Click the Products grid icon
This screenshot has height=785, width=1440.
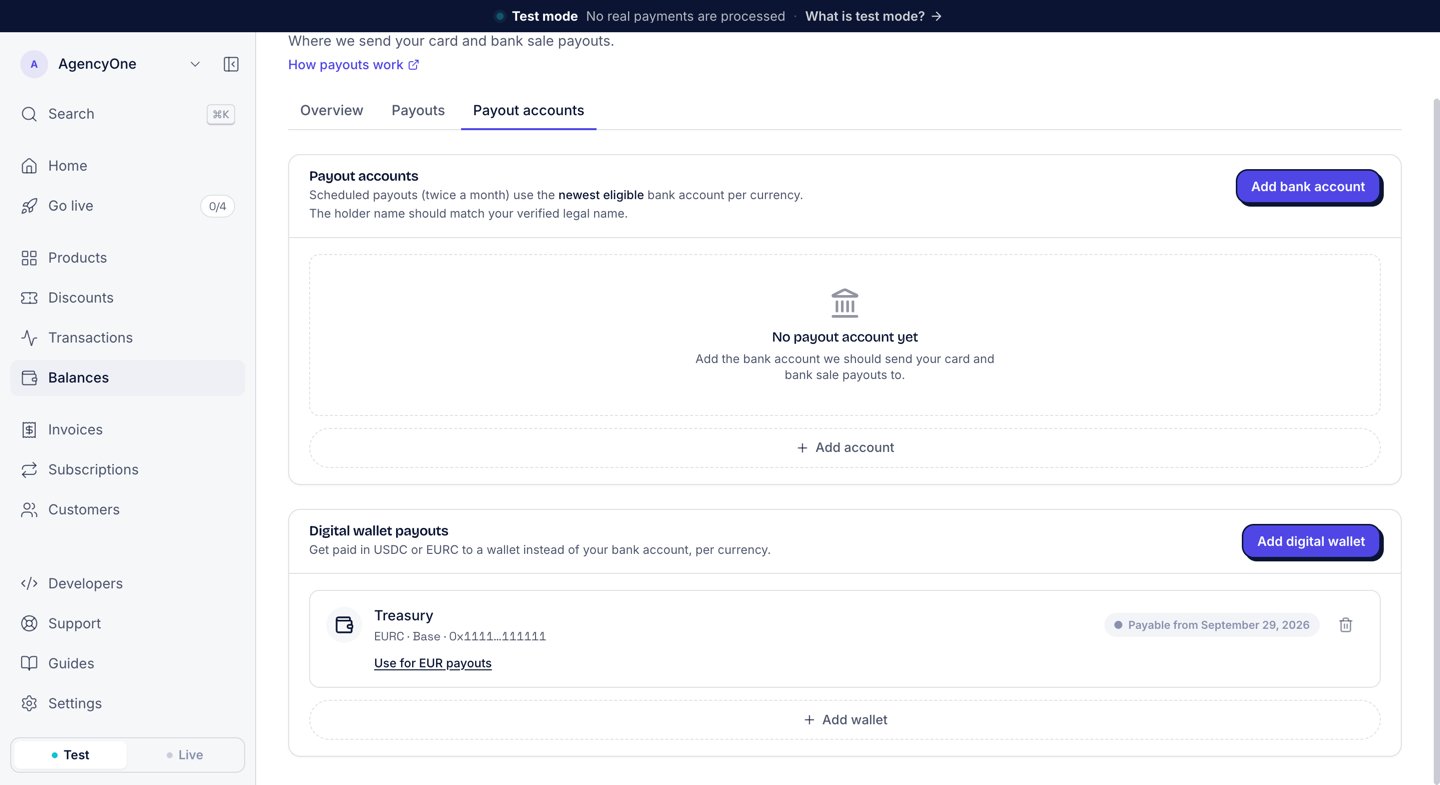point(29,258)
